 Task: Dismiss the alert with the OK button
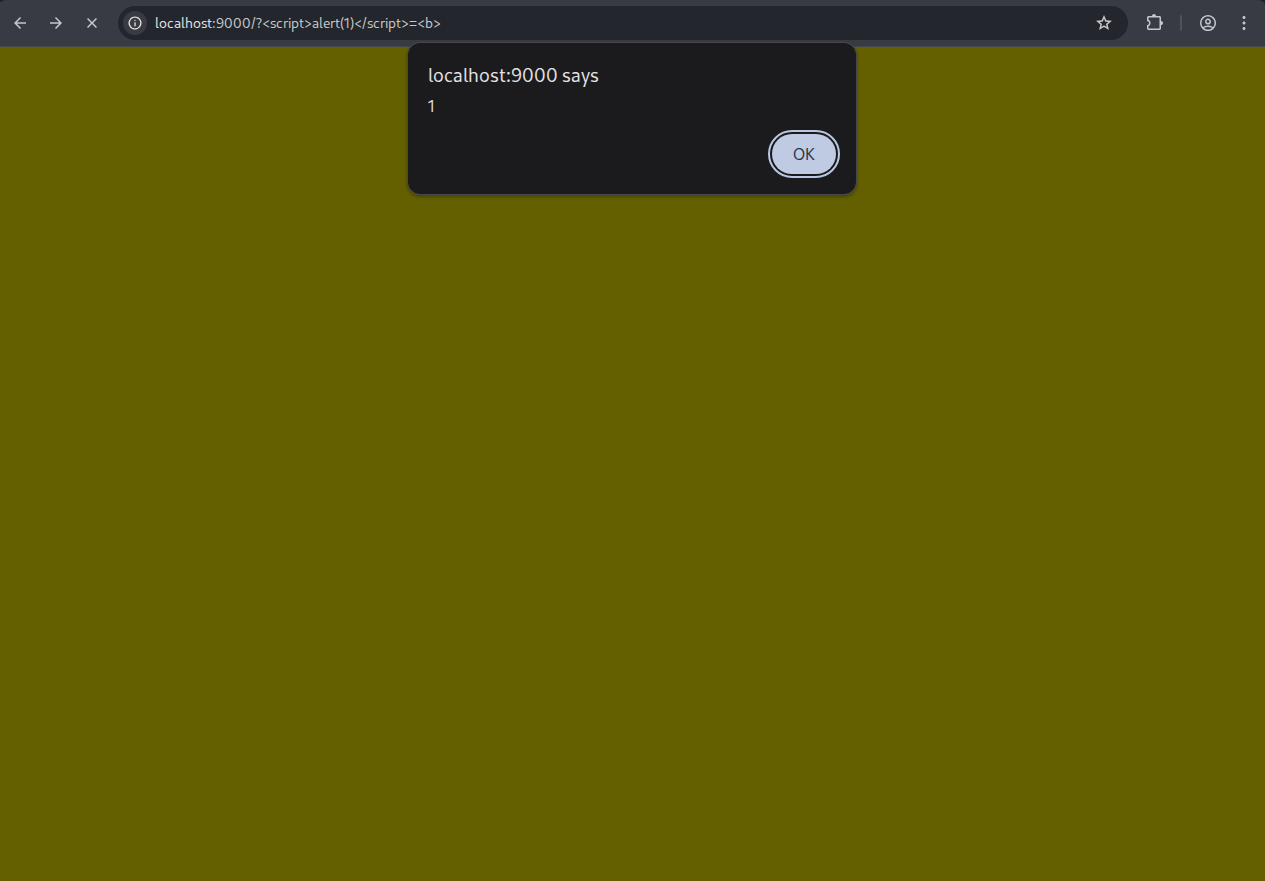coord(803,154)
